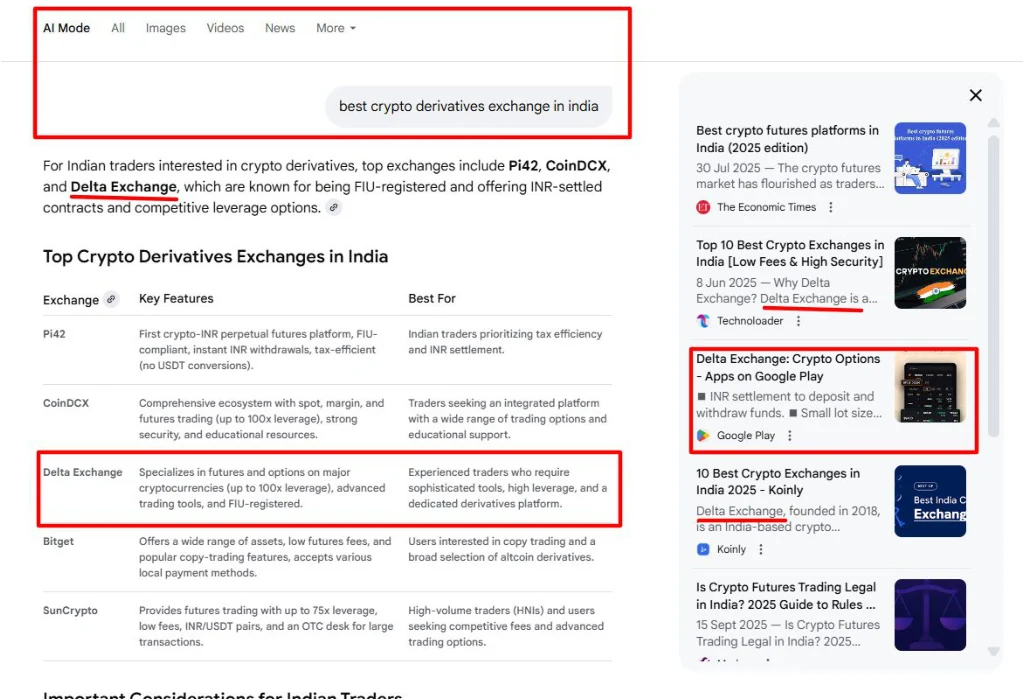This screenshot has width=1025, height=700.
Task: Click link icon beside Exchange column header
Action: click(111, 299)
